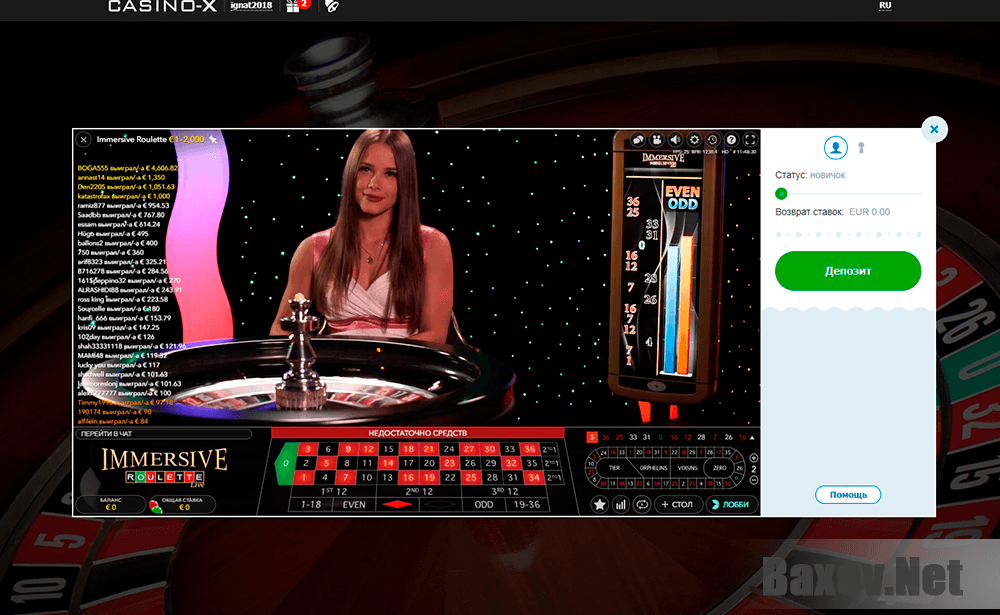
Task: Click the green Депозит button
Action: tap(847, 271)
